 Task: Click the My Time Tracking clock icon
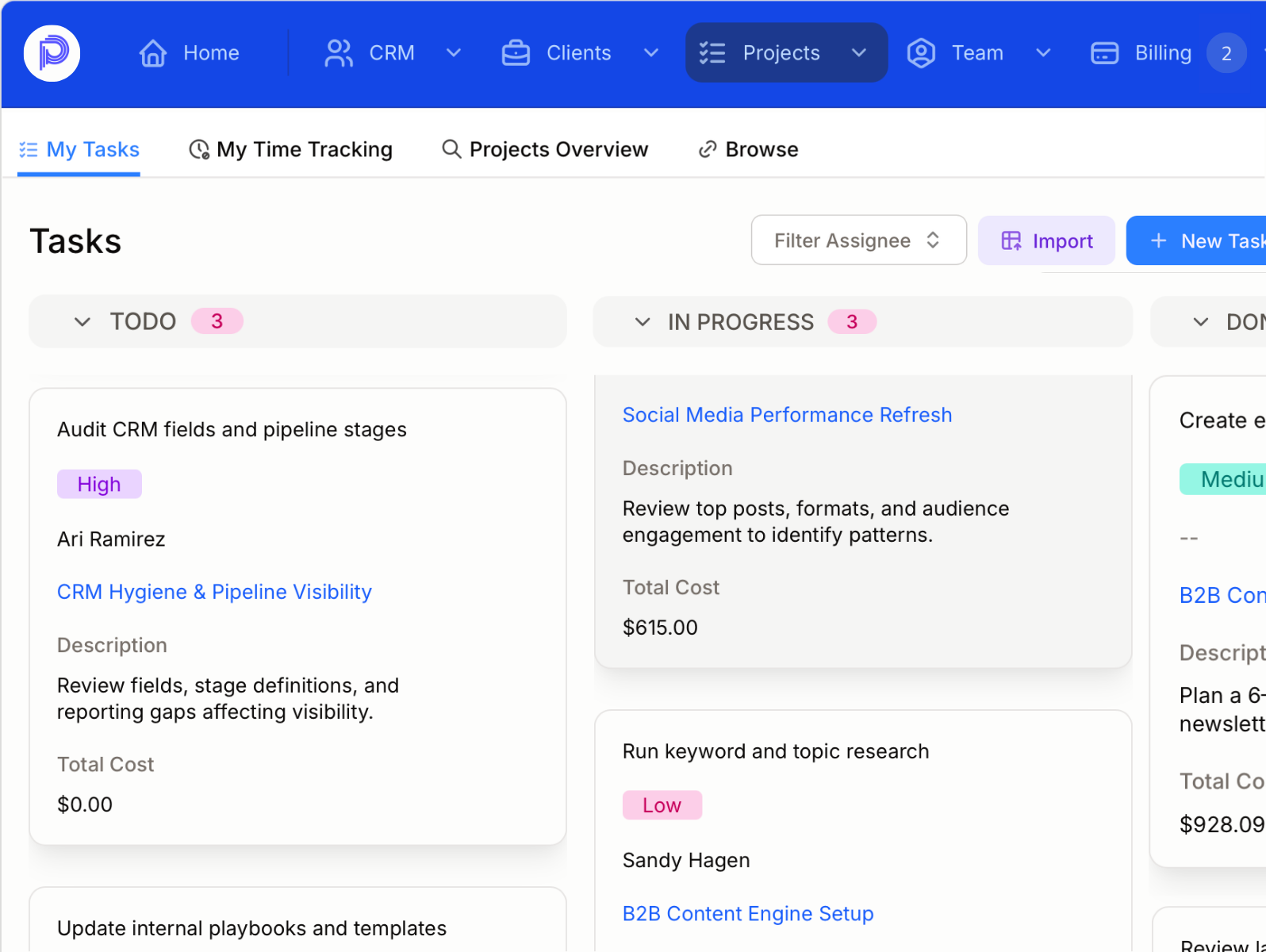point(199,149)
